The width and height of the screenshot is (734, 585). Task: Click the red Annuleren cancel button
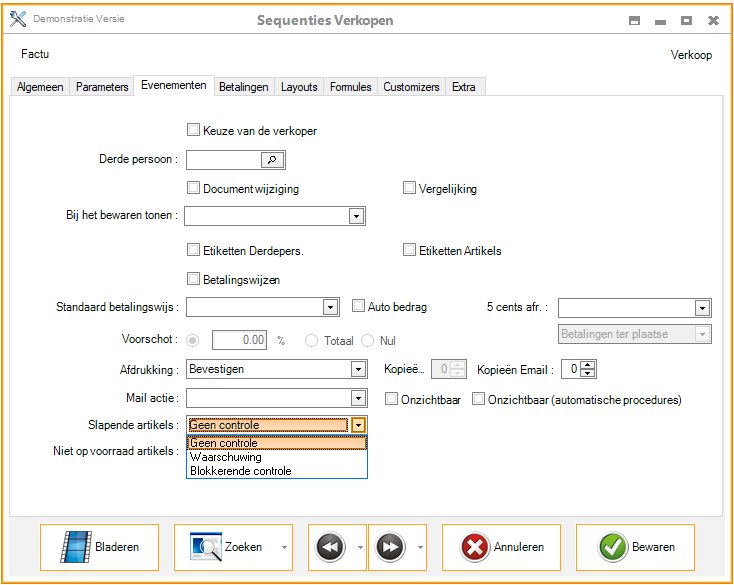coord(501,547)
